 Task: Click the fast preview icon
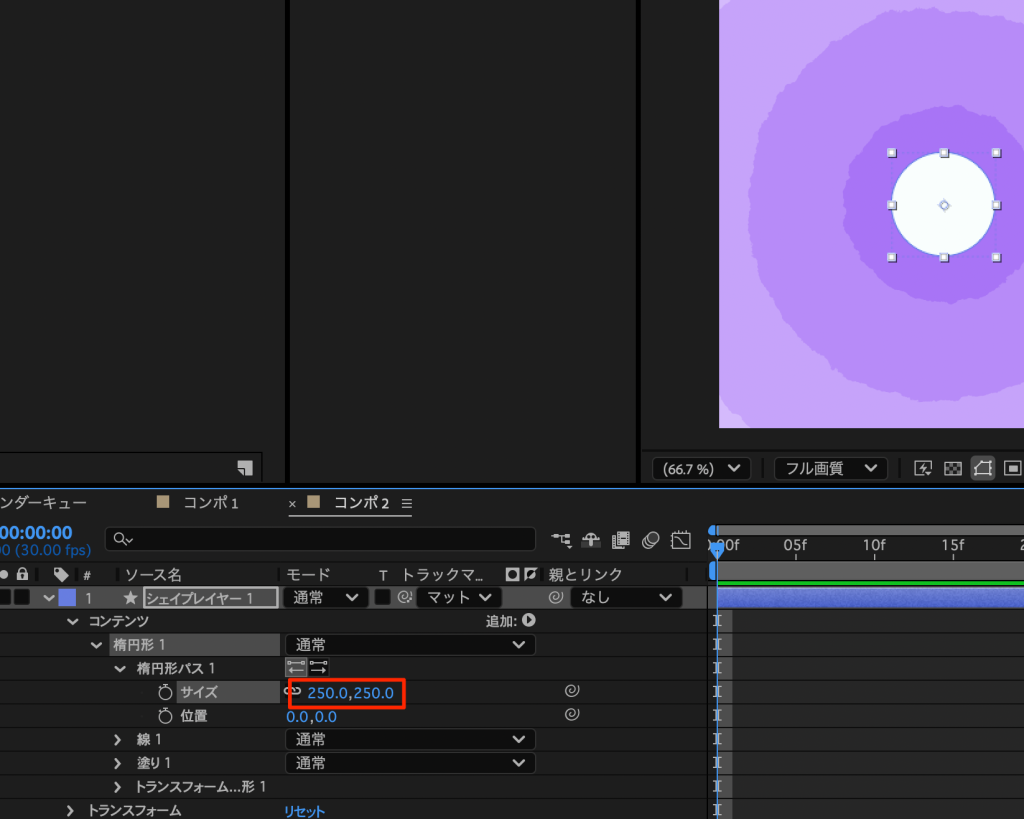coord(923,468)
